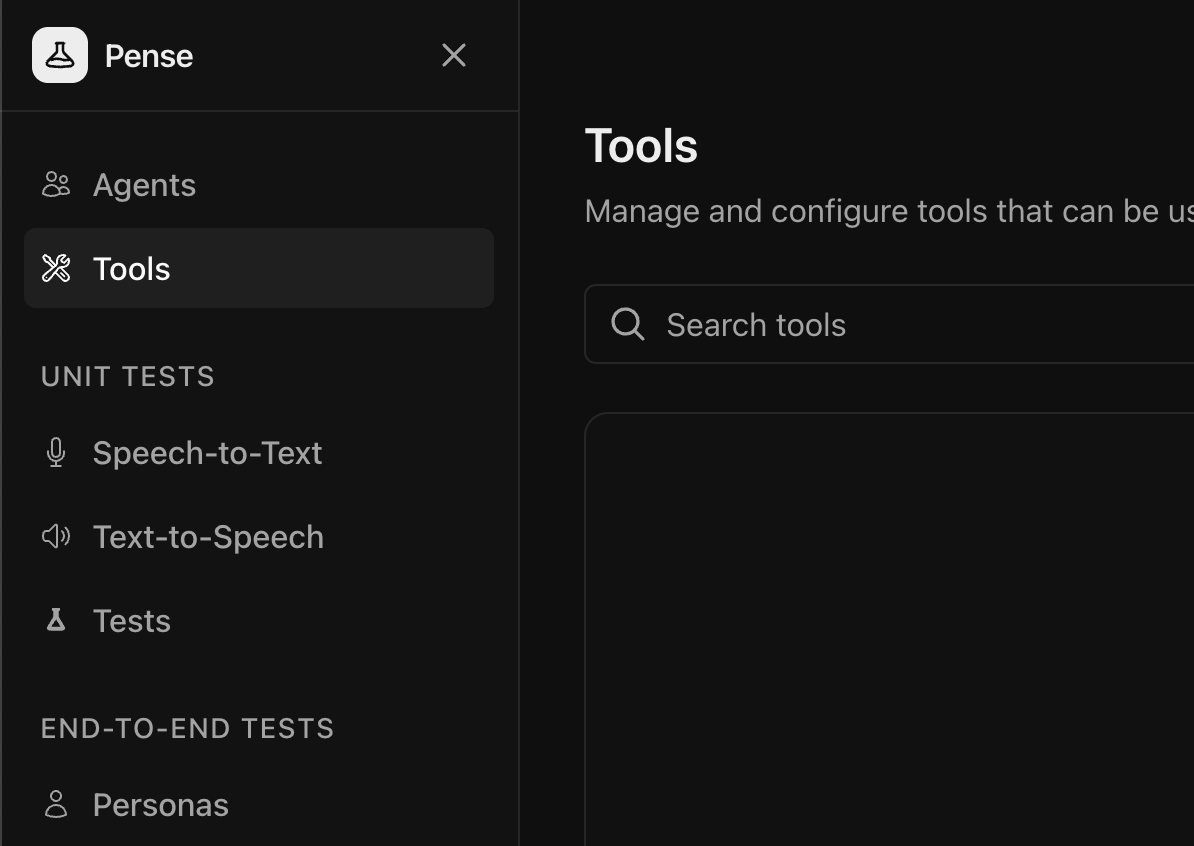Click the Tools page heading
This screenshot has width=1194, height=846.
641,145
